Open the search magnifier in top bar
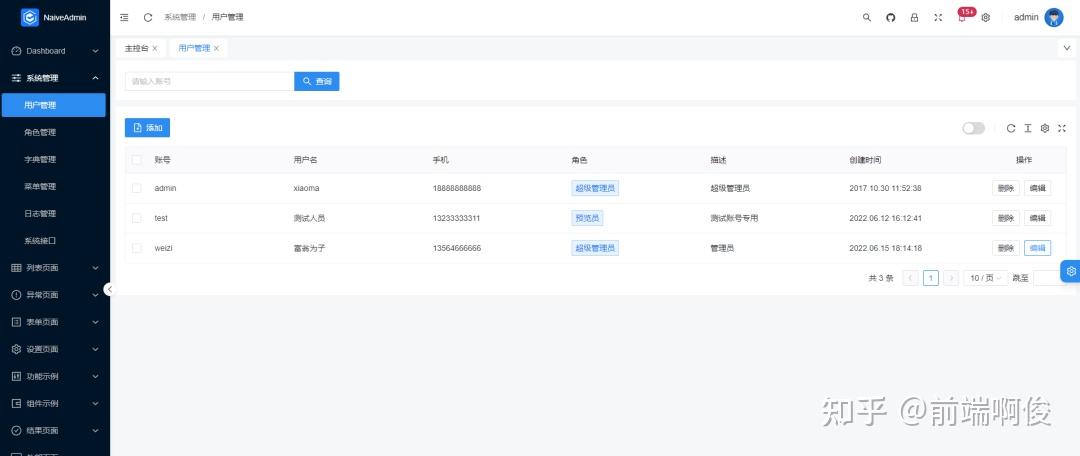 click(x=866, y=17)
